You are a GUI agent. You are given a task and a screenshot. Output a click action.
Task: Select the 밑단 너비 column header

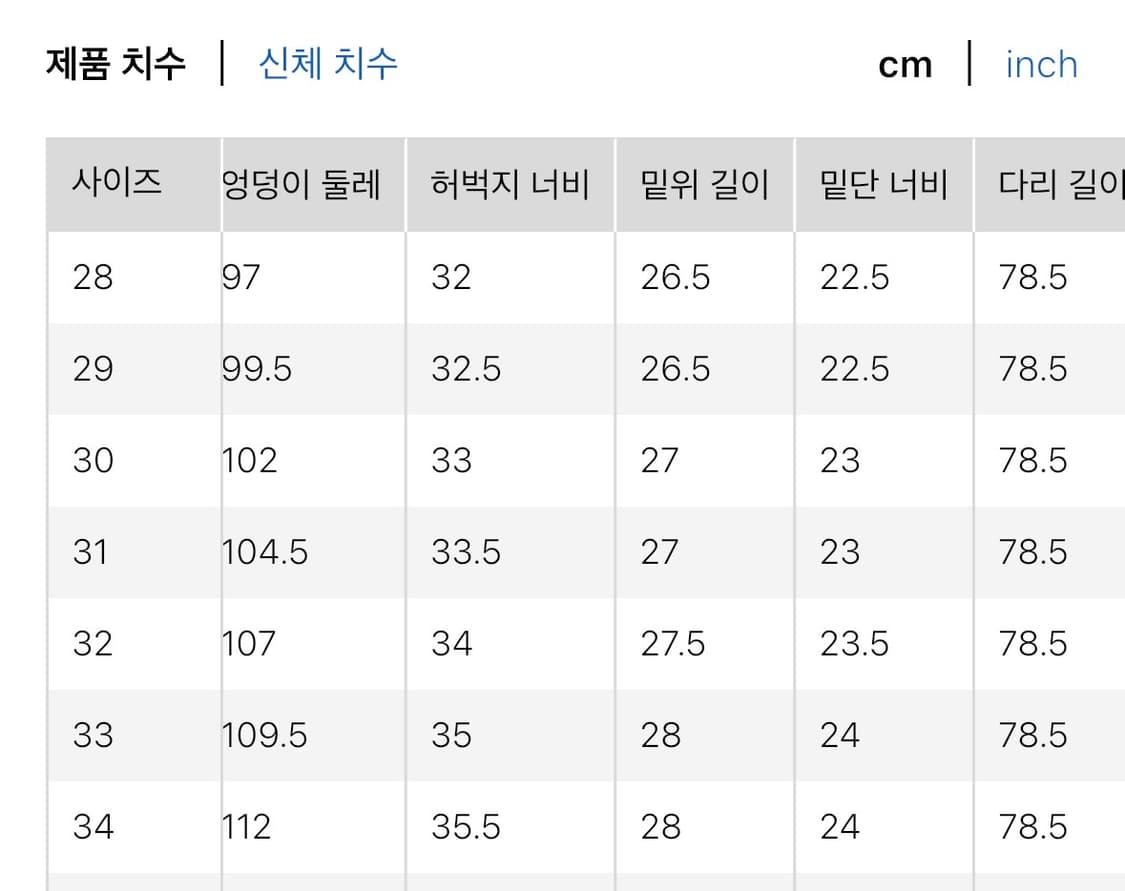(884, 185)
